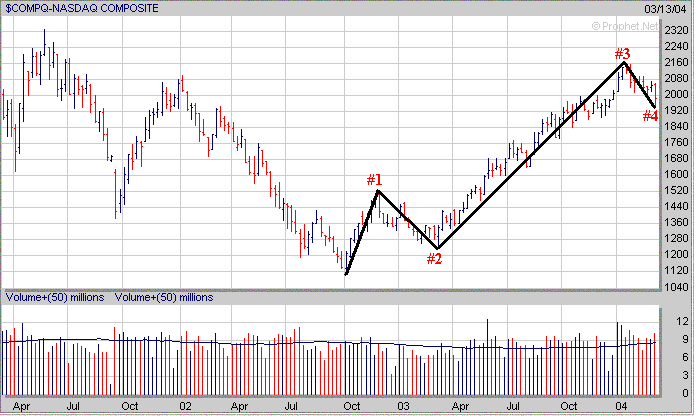696x416 pixels.
Task: Click the 2000 price level label
Action: [676, 95]
